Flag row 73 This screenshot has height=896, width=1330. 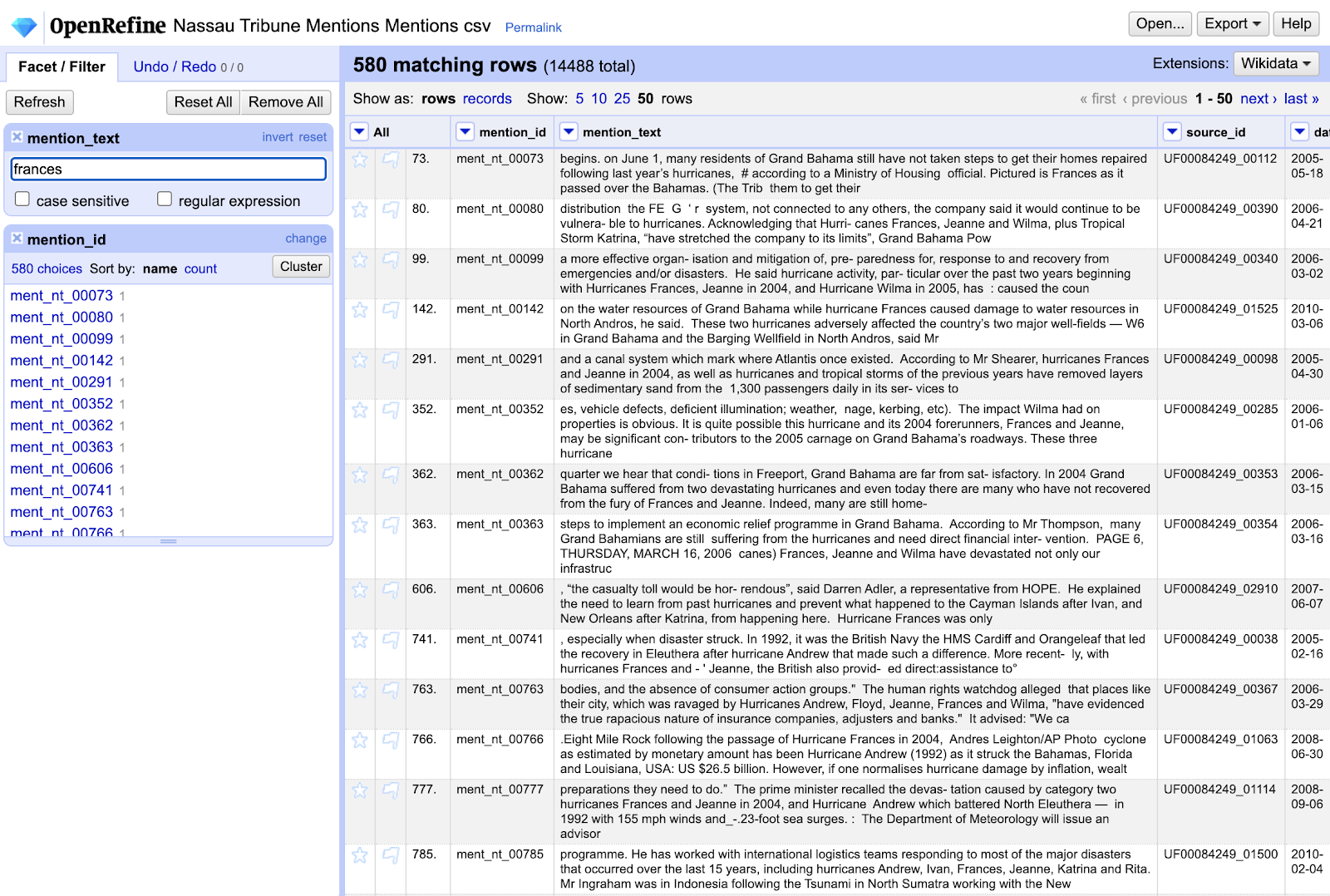(390, 160)
